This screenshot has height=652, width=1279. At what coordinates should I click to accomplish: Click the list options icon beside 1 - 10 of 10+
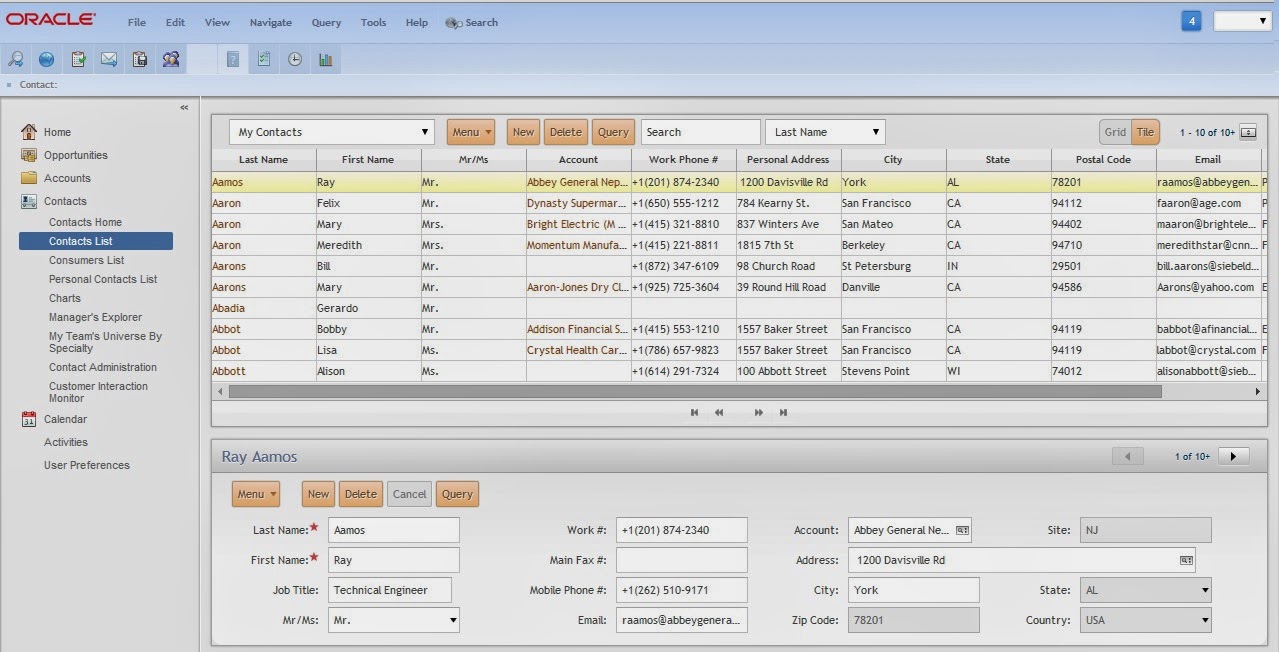point(1248,132)
